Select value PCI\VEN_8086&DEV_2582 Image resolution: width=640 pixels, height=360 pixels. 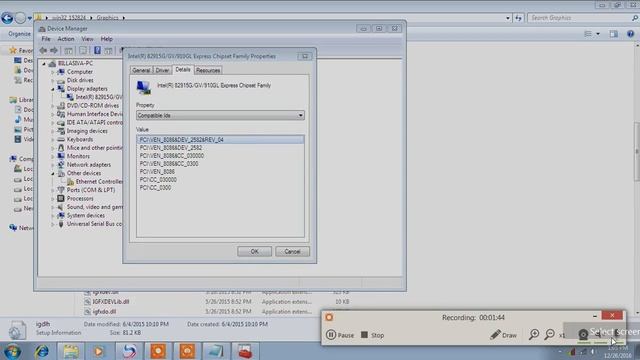[171, 148]
